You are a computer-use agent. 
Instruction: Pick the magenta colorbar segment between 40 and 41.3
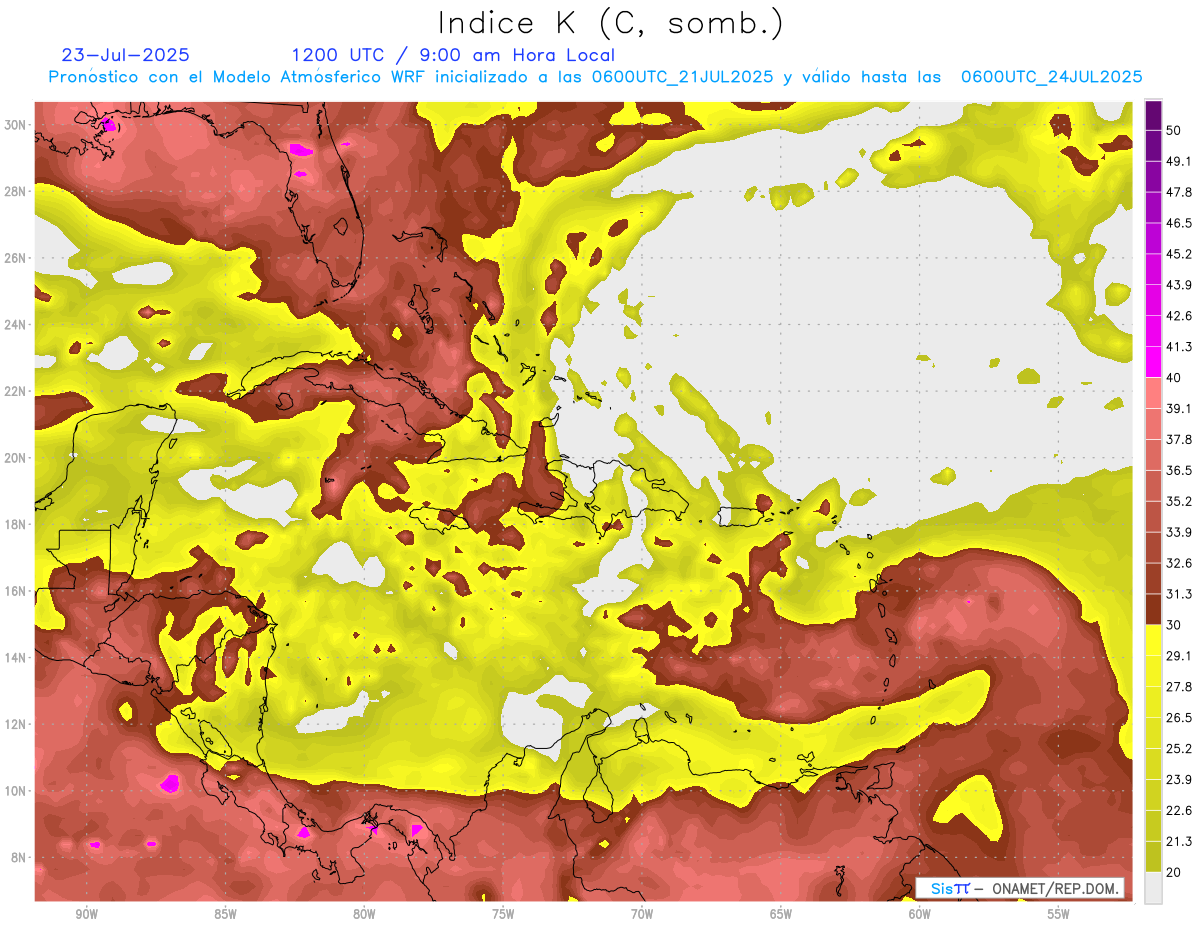(1154, 362)
